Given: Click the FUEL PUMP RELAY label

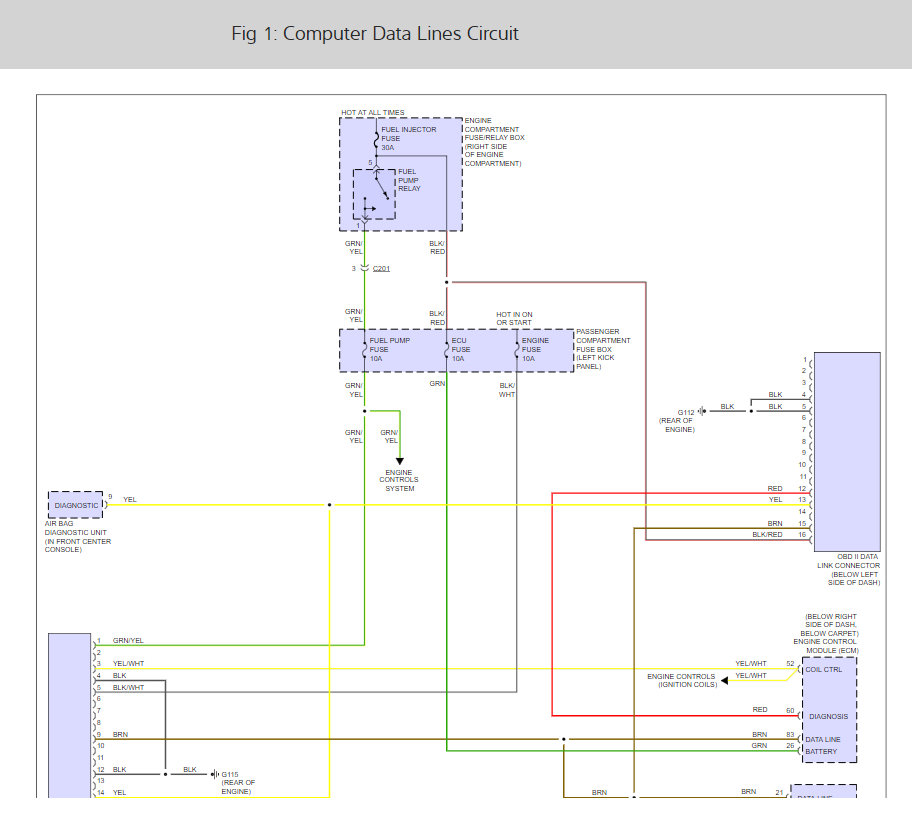Looking at the screenshot, I should point(409,180).
